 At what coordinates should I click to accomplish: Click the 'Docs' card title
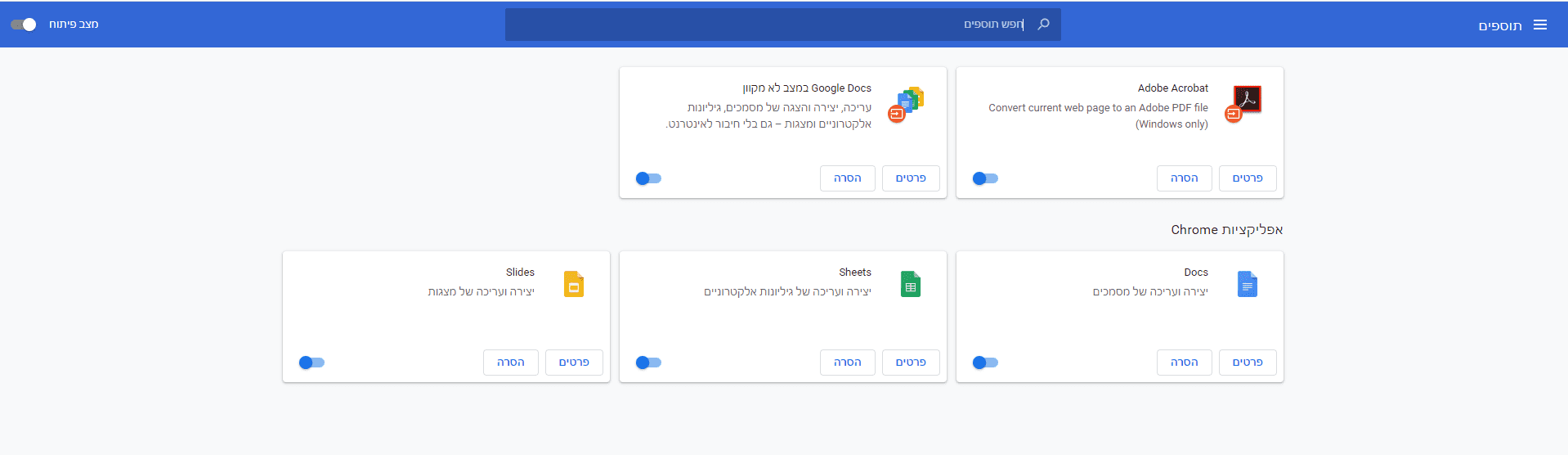click(1196, 273)
